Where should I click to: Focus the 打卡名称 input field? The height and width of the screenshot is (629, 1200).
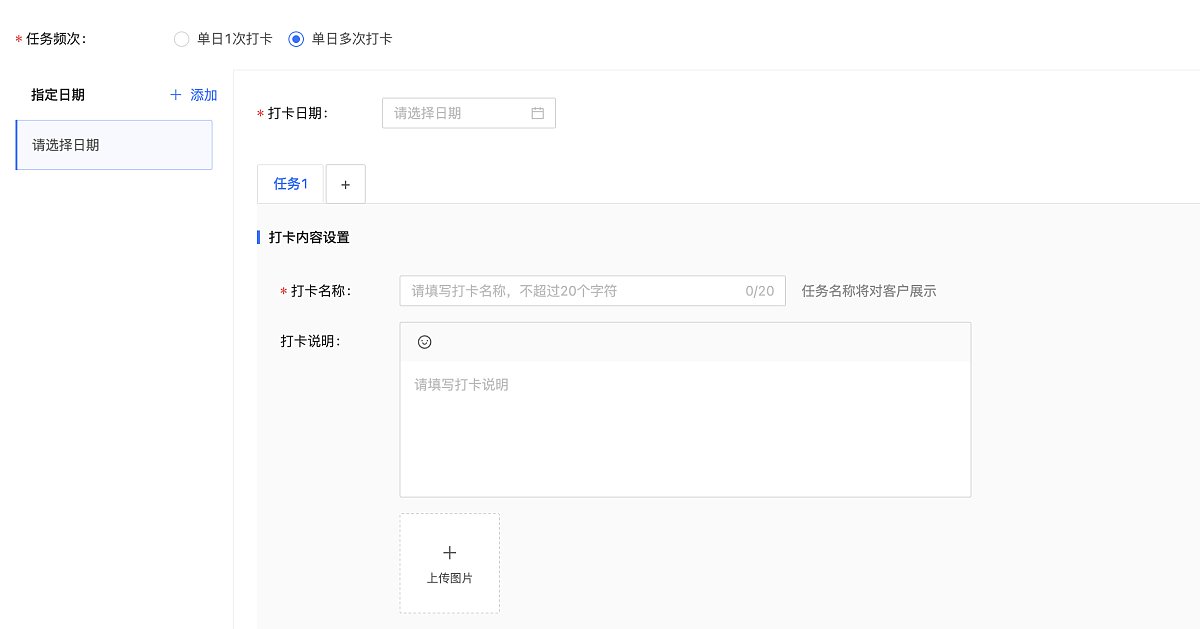click(592, 291)
